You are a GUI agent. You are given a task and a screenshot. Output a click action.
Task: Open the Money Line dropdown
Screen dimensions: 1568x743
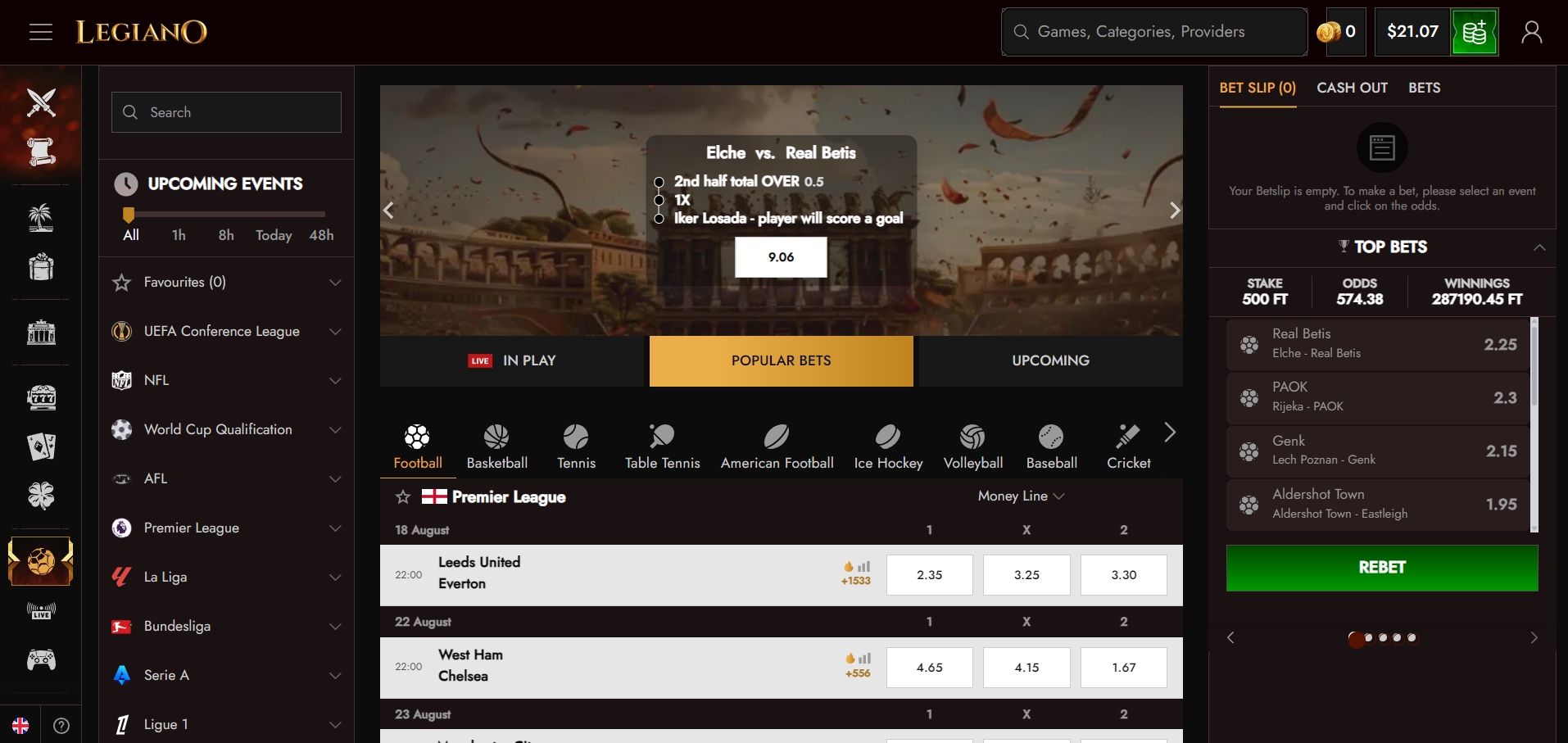click(x=1021, y=496)
